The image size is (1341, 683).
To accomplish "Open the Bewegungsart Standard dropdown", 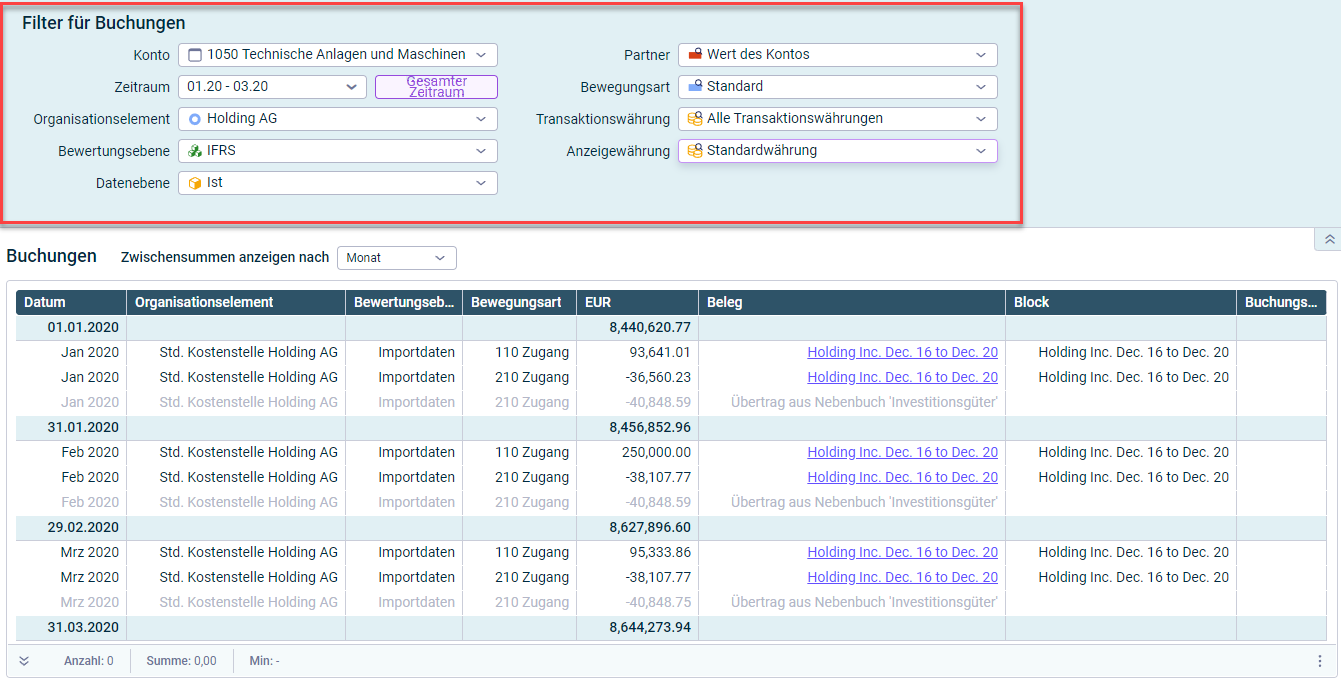I will (838, 87).
